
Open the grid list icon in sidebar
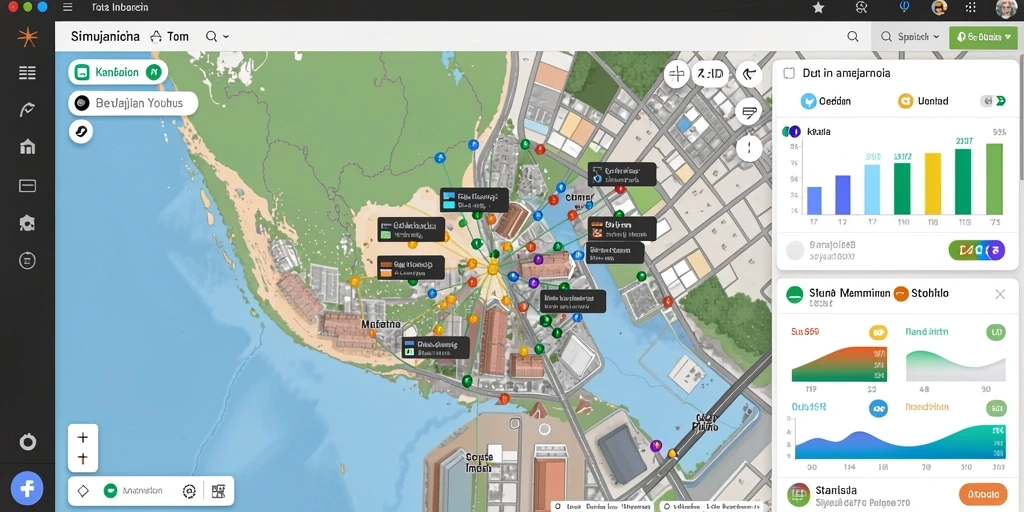[27, 73]
